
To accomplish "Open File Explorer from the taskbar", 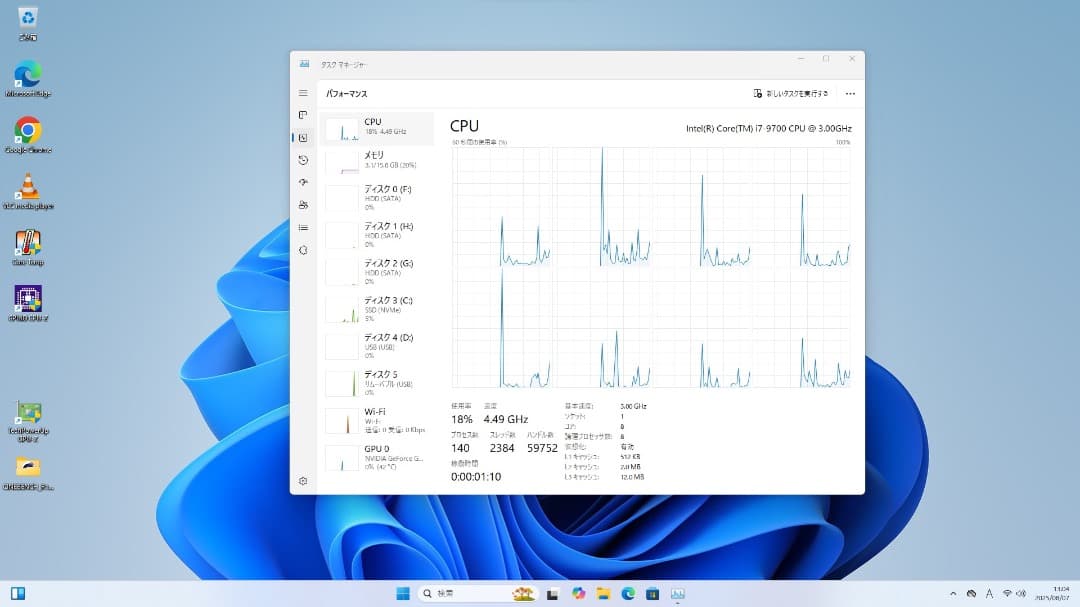I will click(x=601, y=593).
